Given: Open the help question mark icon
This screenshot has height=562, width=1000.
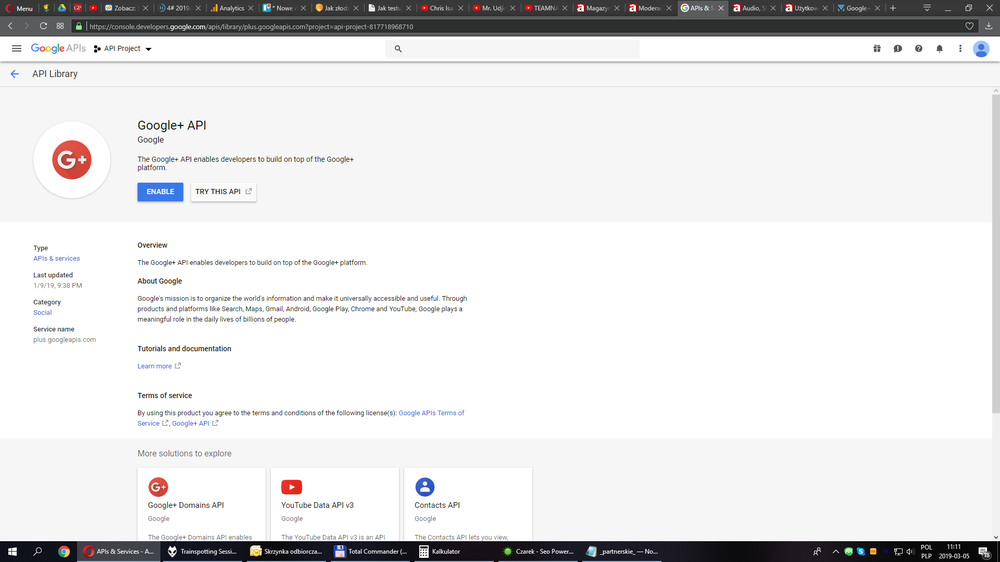Looking at the screenshot, I should tap(918, 48).
